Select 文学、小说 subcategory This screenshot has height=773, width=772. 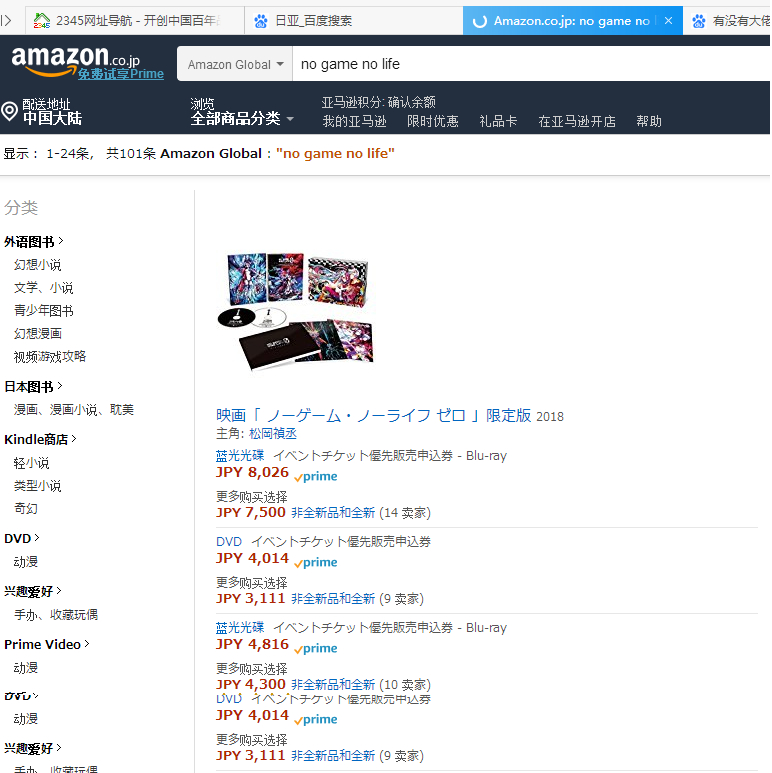[43, 287]
